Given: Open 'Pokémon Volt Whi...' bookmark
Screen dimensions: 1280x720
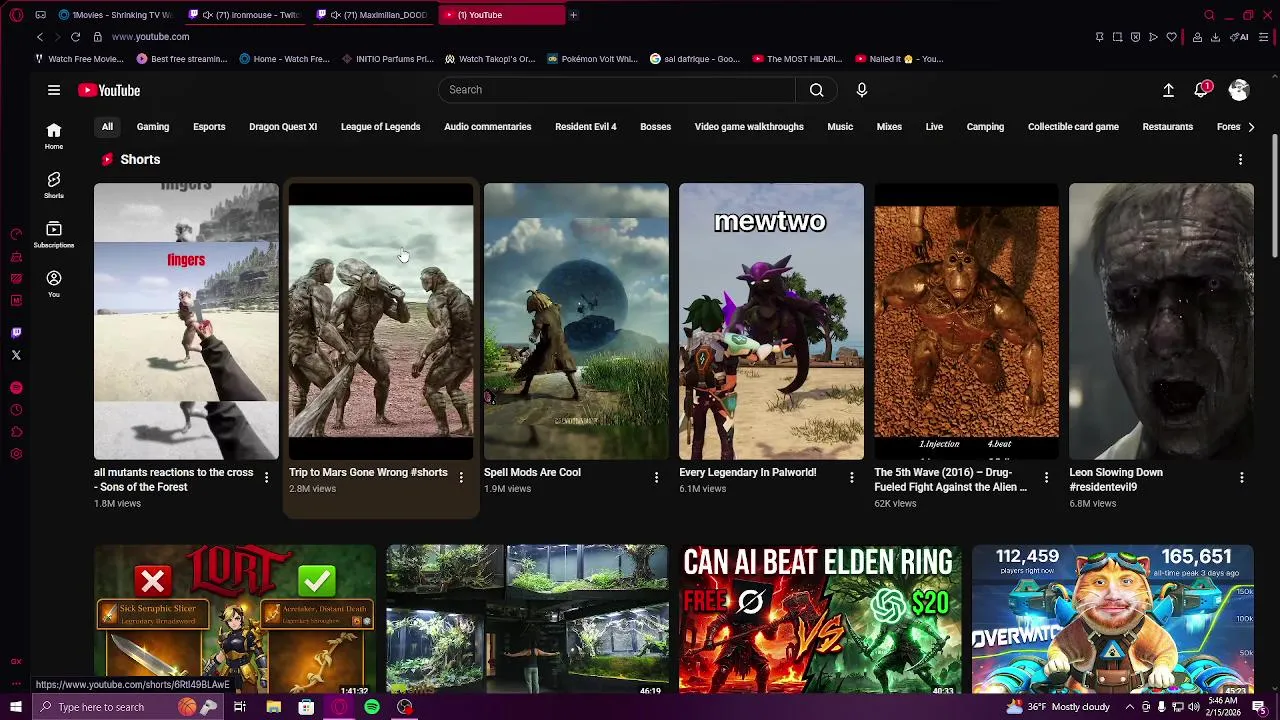Looking at the screenshot, I should (592, 59).
